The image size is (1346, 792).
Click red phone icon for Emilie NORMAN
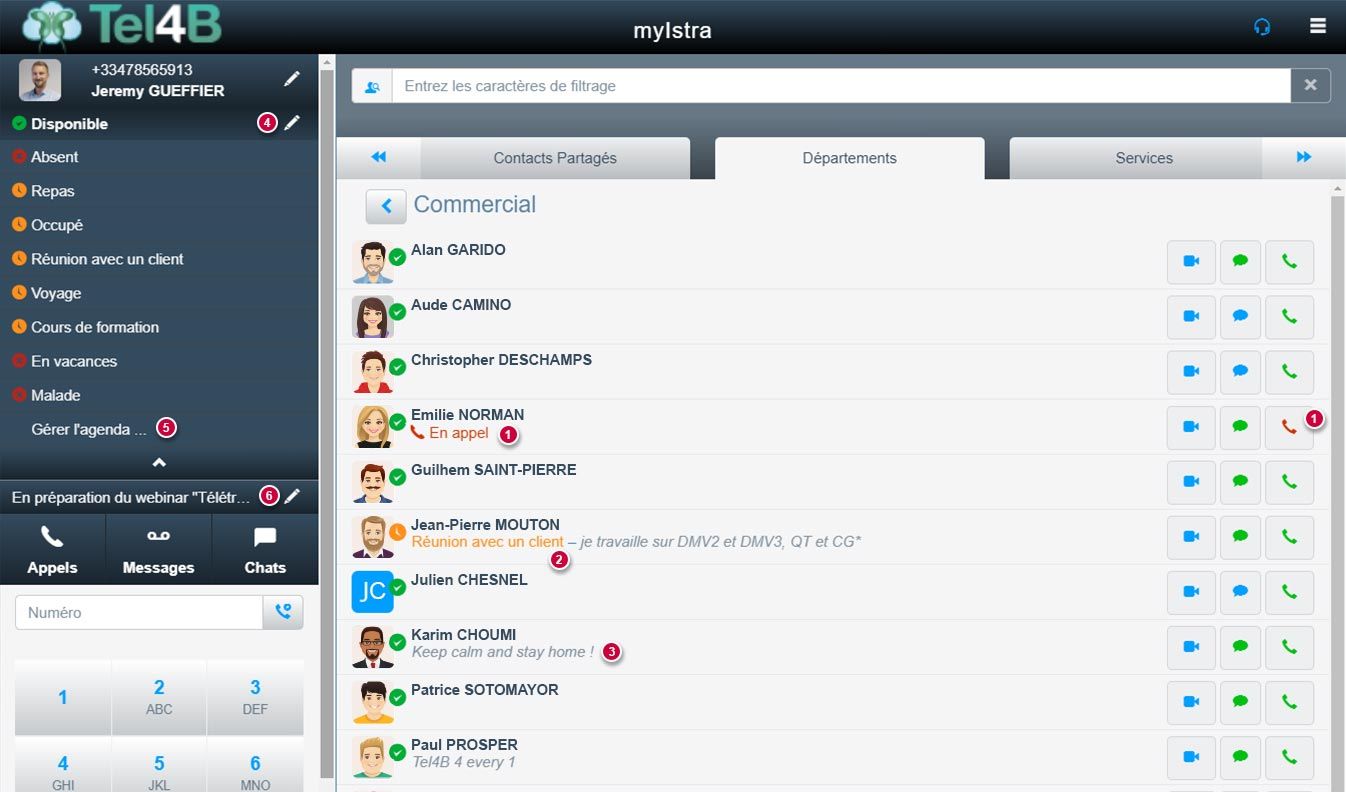pyautogui.click(x=1289, y=427)
